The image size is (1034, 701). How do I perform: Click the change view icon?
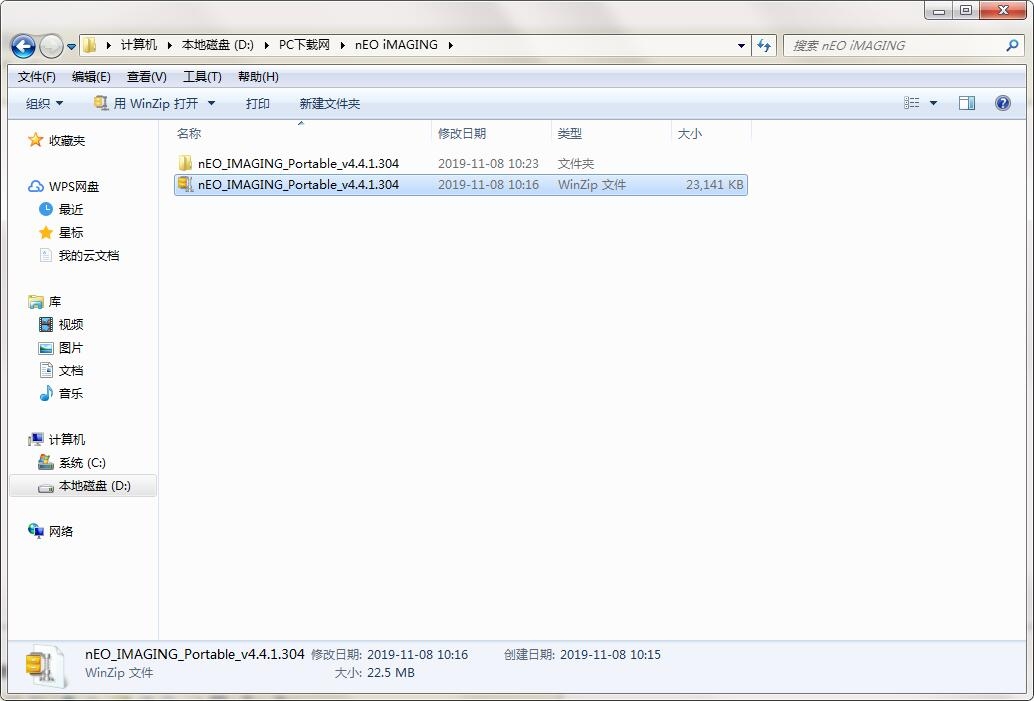[911, 103]
